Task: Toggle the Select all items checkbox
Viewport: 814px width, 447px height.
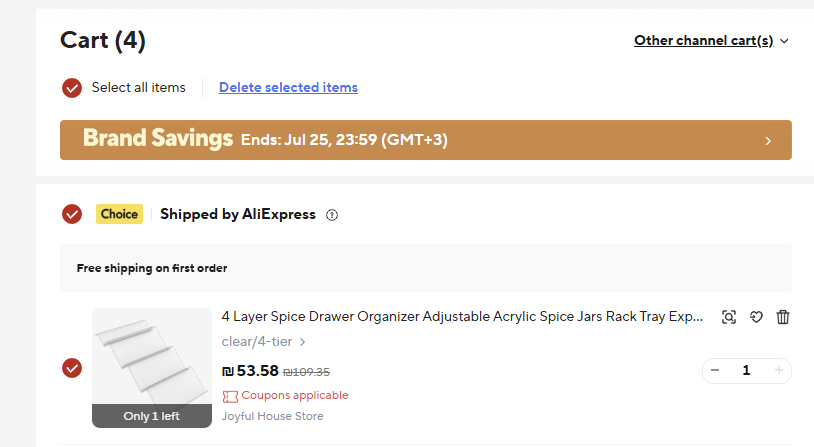Action: (72, 88)
